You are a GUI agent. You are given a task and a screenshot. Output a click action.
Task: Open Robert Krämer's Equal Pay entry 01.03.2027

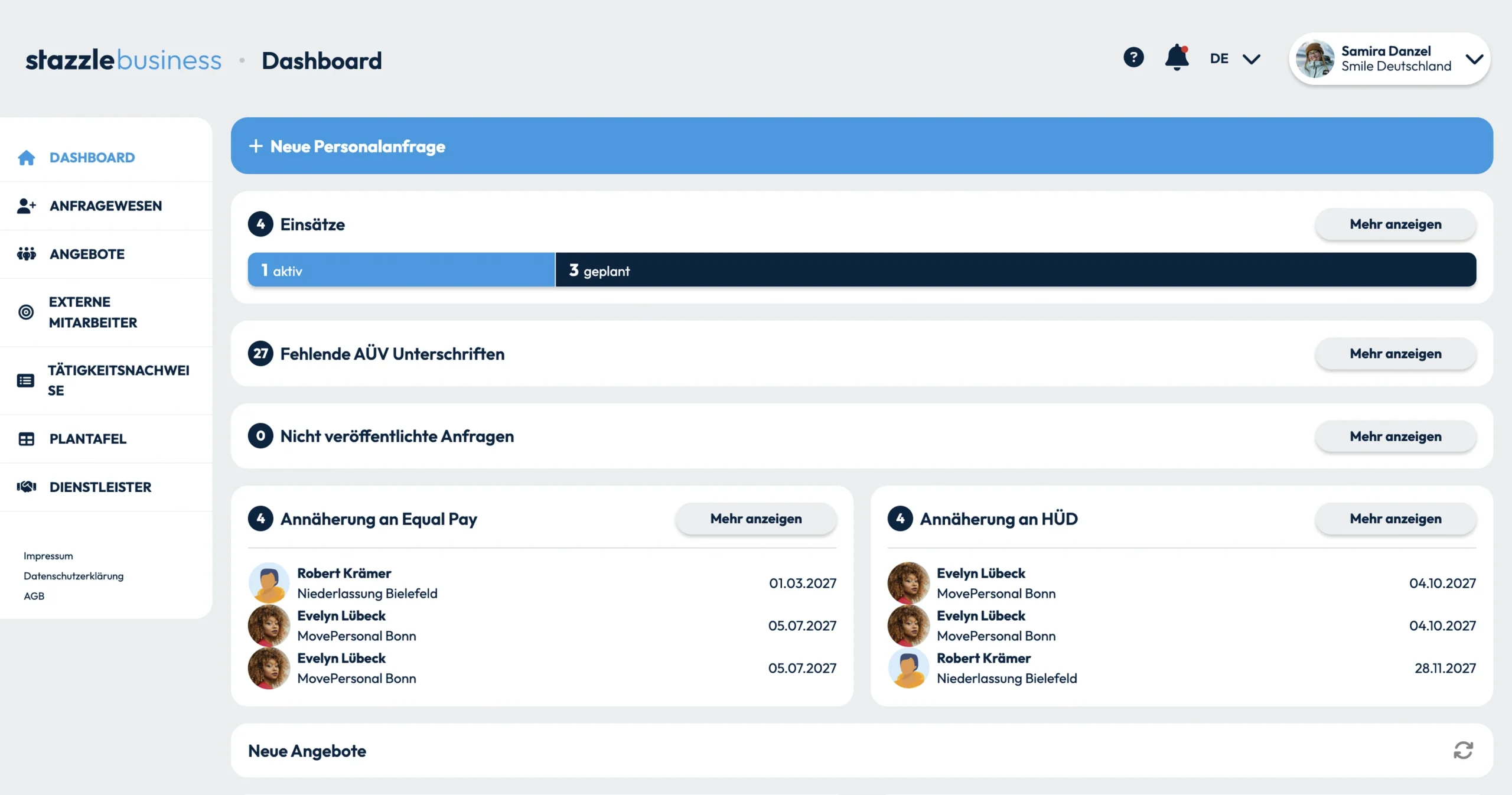click(542, 583)
